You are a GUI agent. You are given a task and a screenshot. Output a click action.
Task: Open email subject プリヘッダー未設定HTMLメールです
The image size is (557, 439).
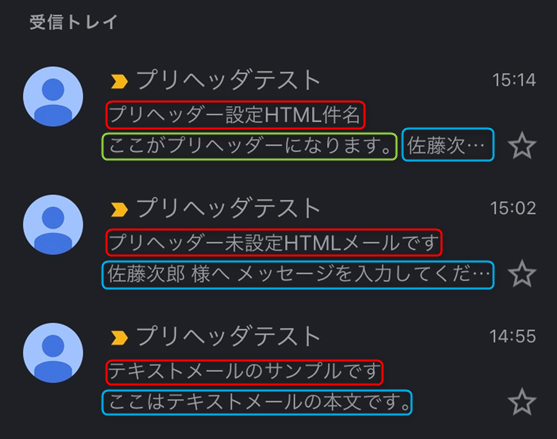click(274, 243)
